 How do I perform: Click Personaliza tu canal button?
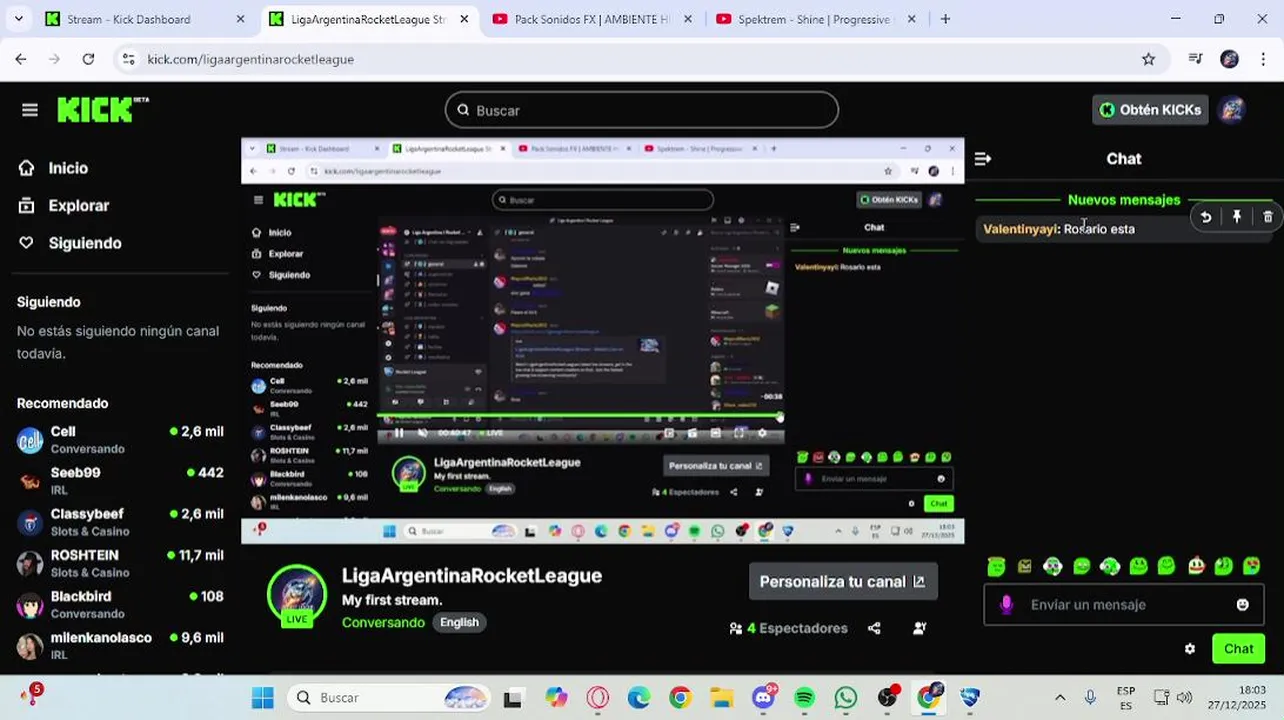coord(843,582)
